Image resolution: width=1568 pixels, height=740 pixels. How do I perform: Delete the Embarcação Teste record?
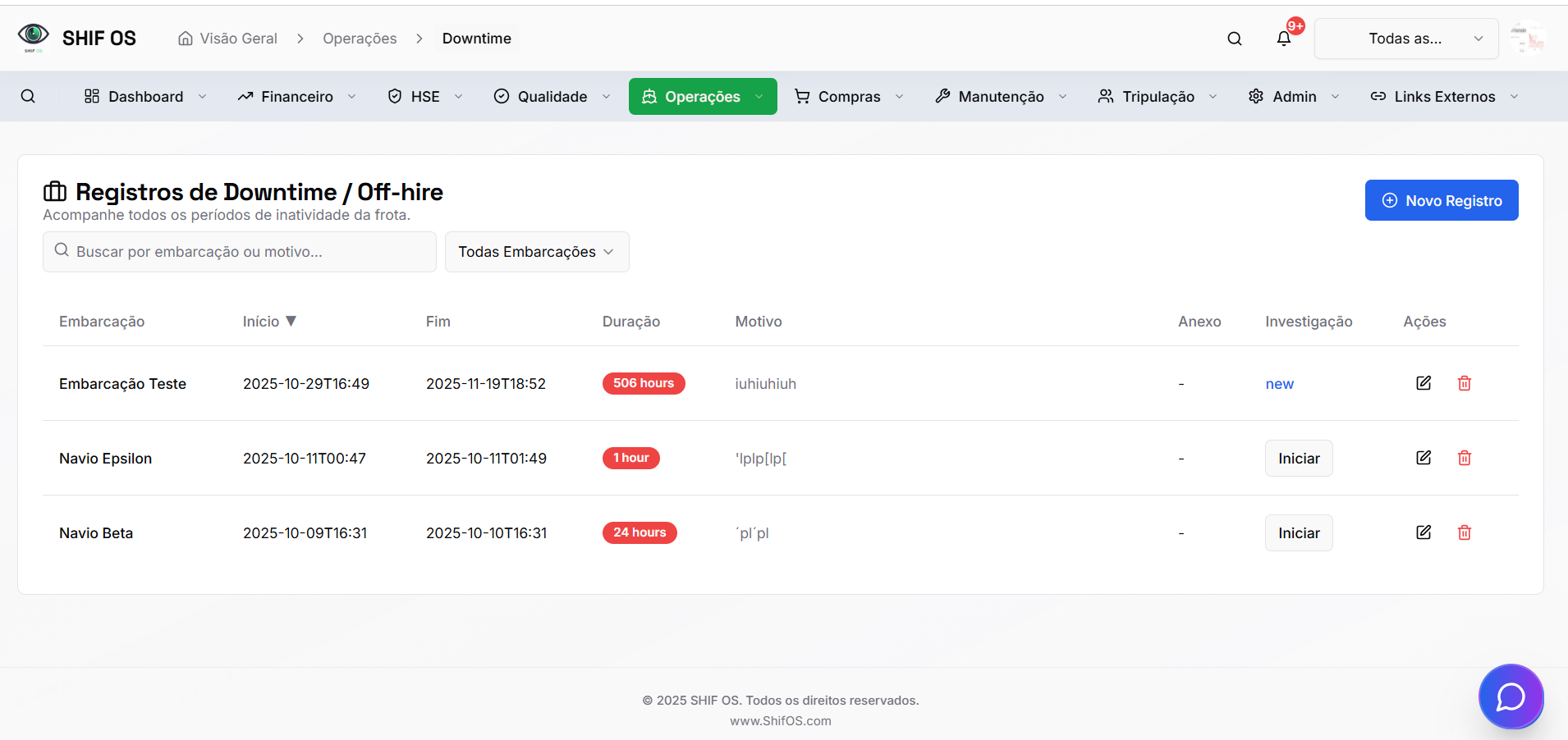(1465, 383)
